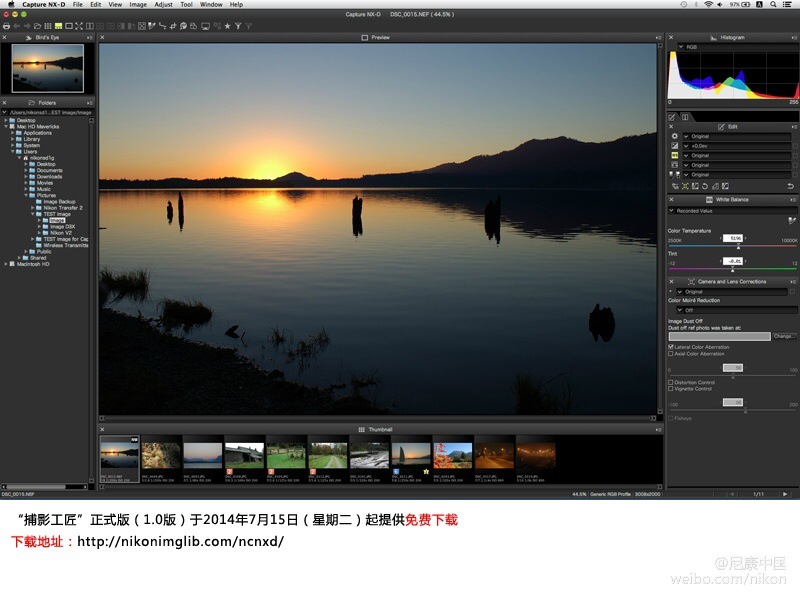Expand the Desktop folder in tree
800x595 pixels.
pyautogui.click(x=6, y=120)
